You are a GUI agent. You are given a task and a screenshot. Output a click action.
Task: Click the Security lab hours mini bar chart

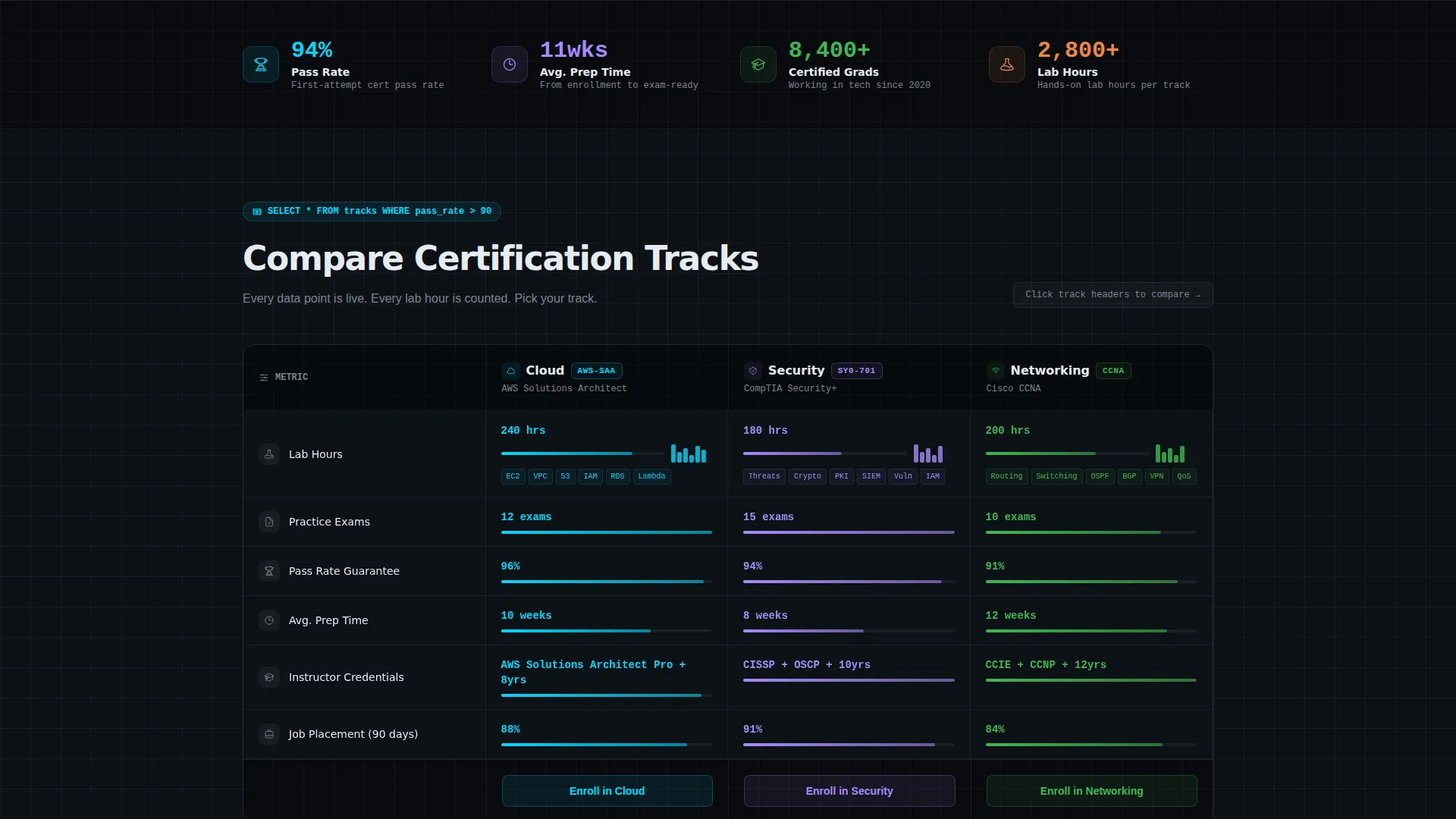[x=928, y=453]
